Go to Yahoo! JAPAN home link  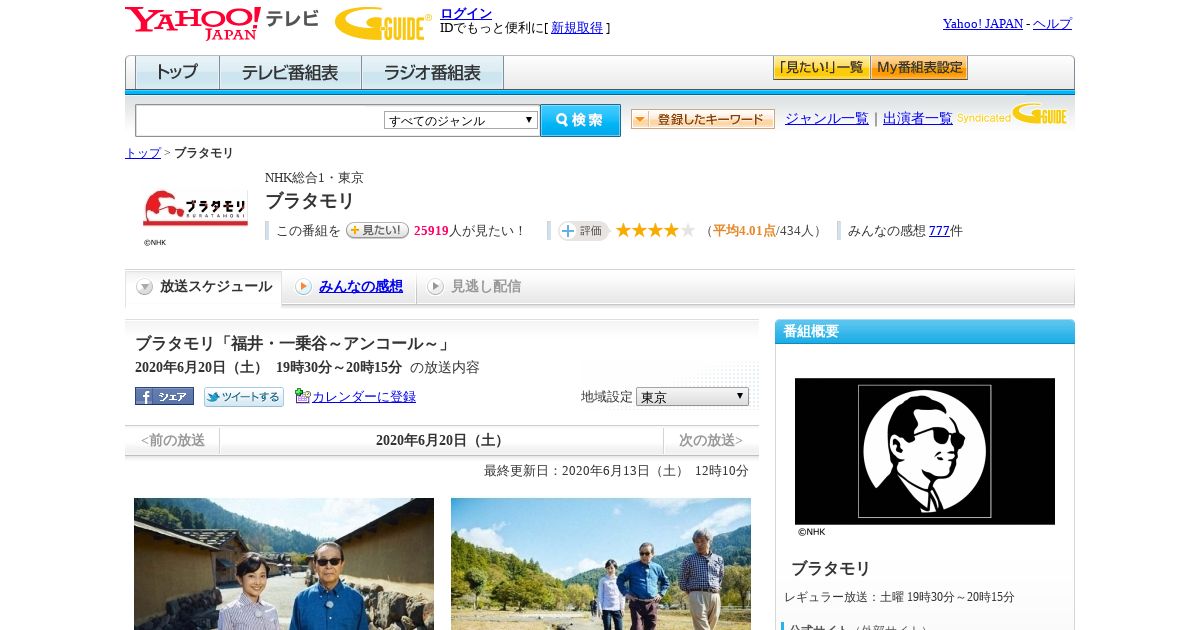[982, 24]
